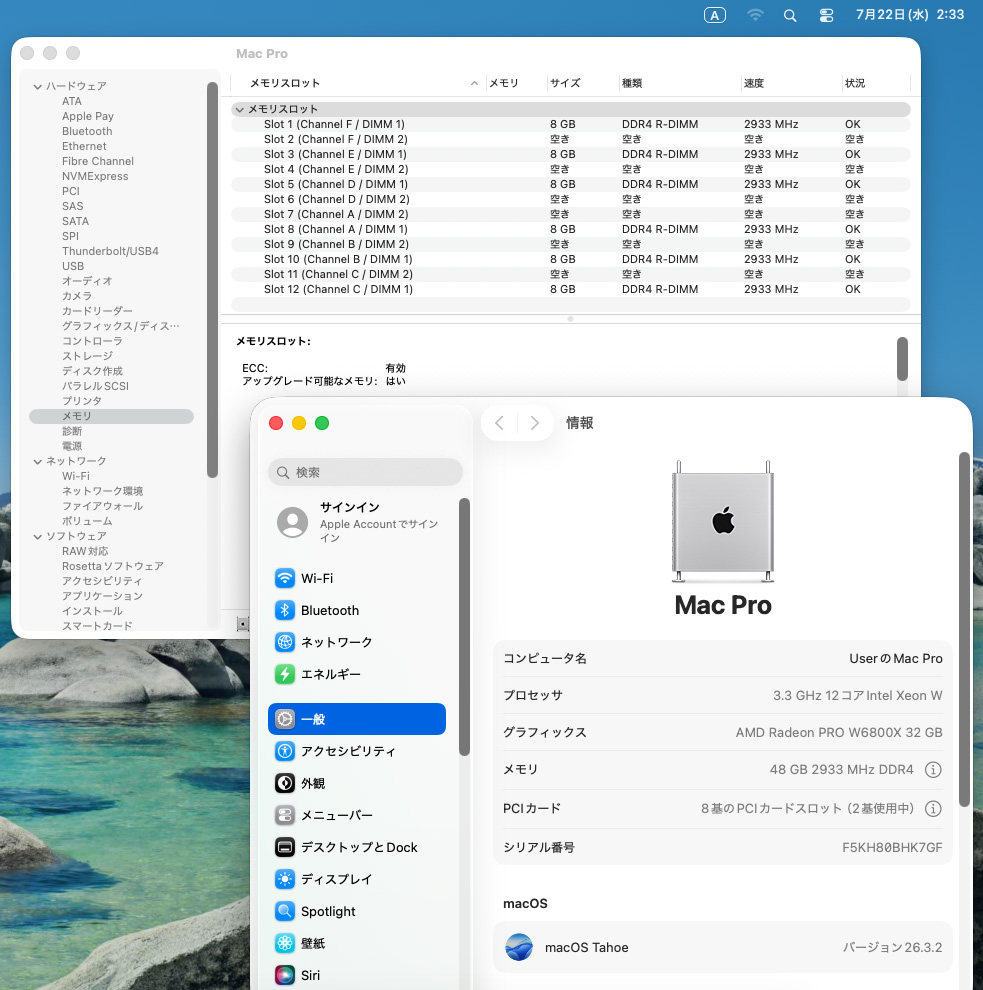Click the memory detail pane scrollbar
Screen dimensions: 983x990
[902, 359]
